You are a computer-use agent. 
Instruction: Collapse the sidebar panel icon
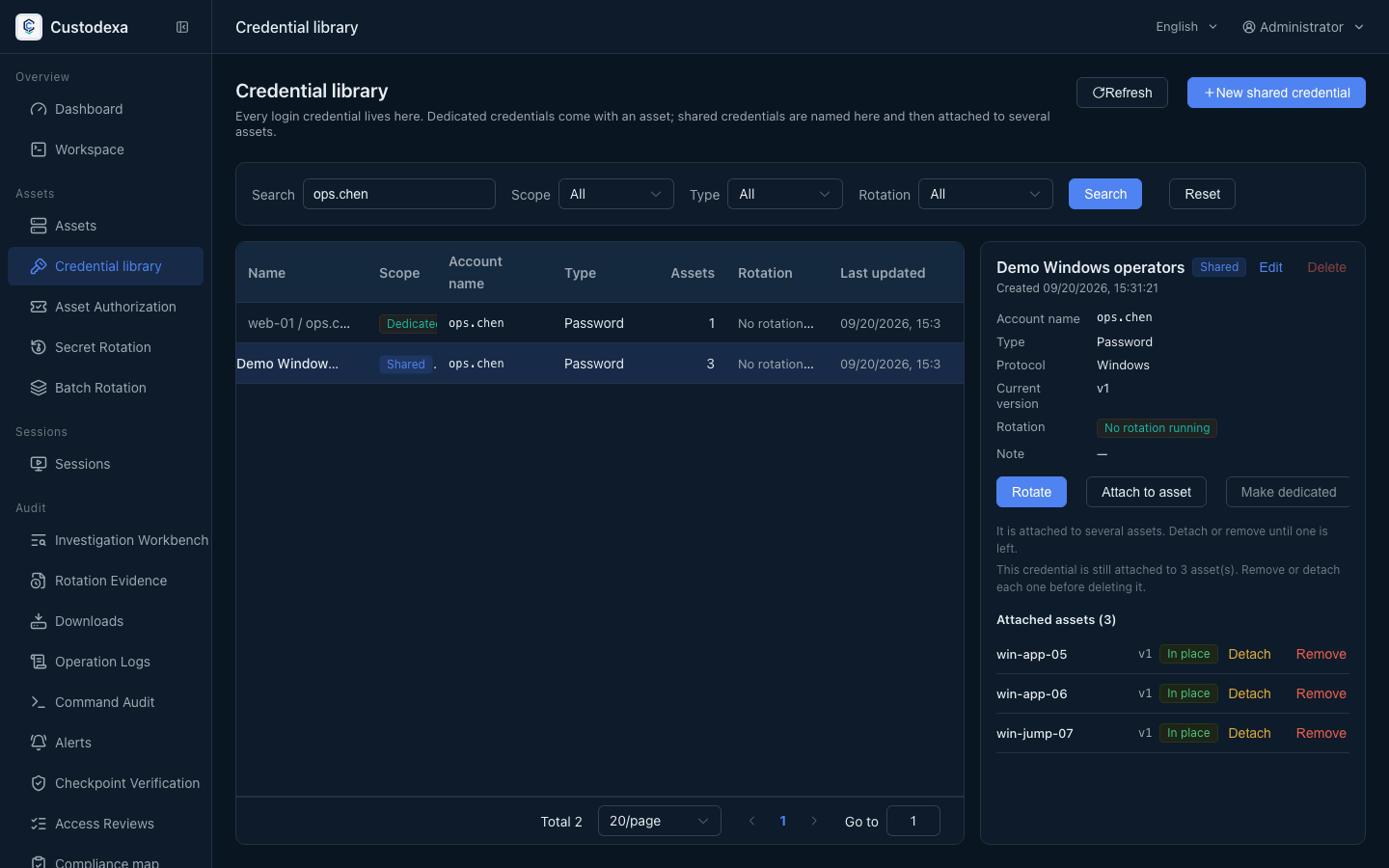tap(182, 27)
